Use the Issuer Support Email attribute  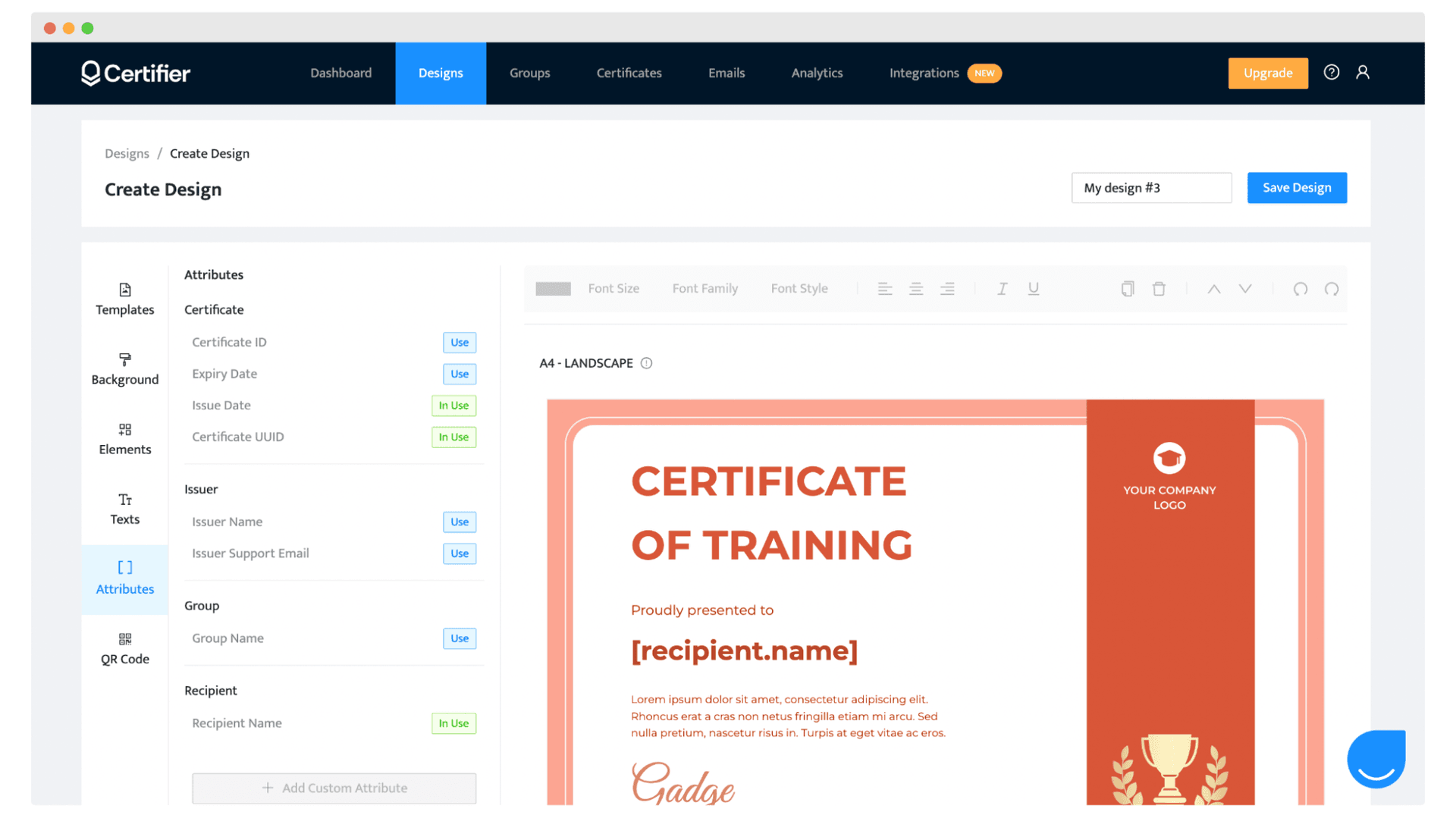[x=459, y=553]
